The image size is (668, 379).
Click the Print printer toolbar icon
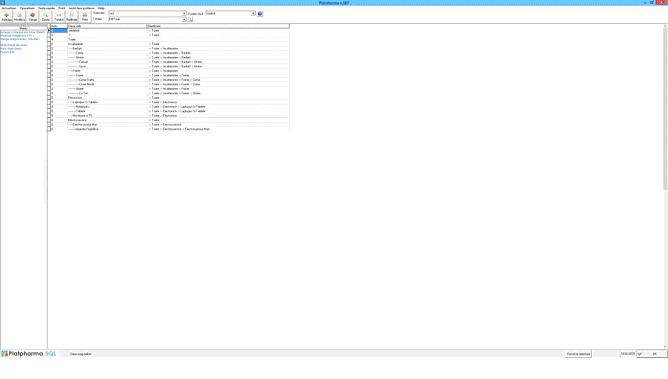(85, 17)
